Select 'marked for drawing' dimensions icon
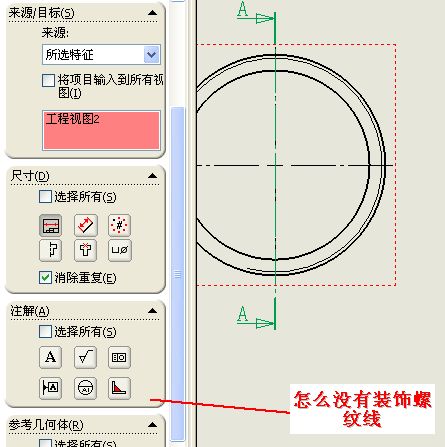The height and width of the screenshot is (447, 445). [51, 226]
